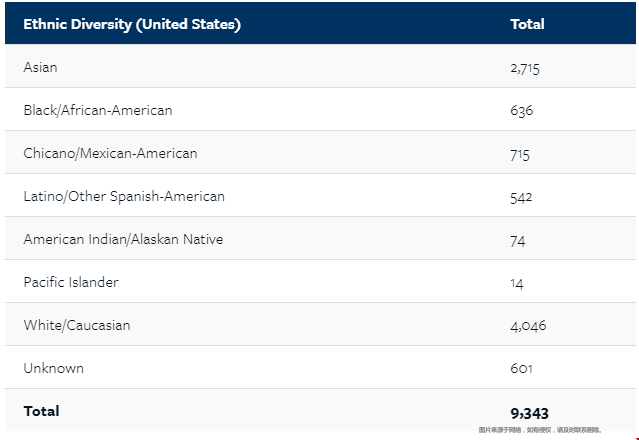
Task: Select the Pacific Islander row label
Action: [71, 282]
